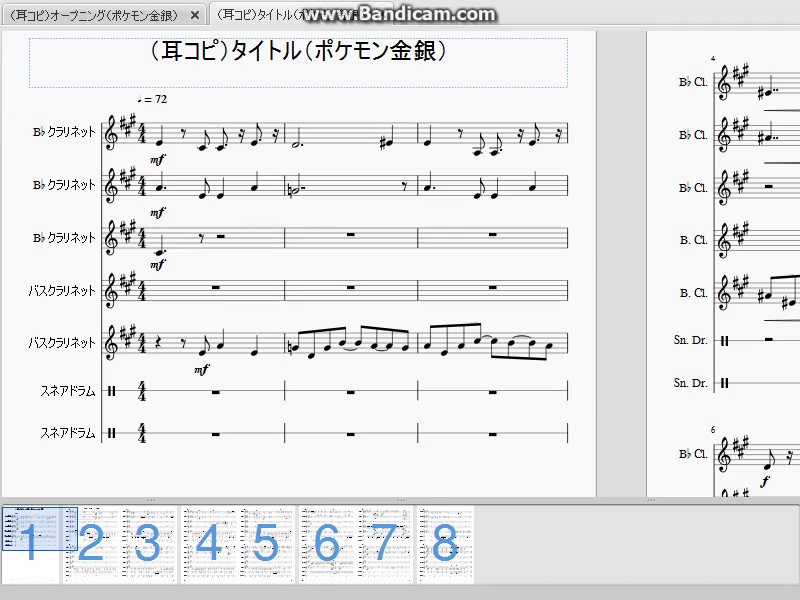This screenshot has width=800, height=600.
Task: Select measure number 6 on page two
Action: point(713,430)
